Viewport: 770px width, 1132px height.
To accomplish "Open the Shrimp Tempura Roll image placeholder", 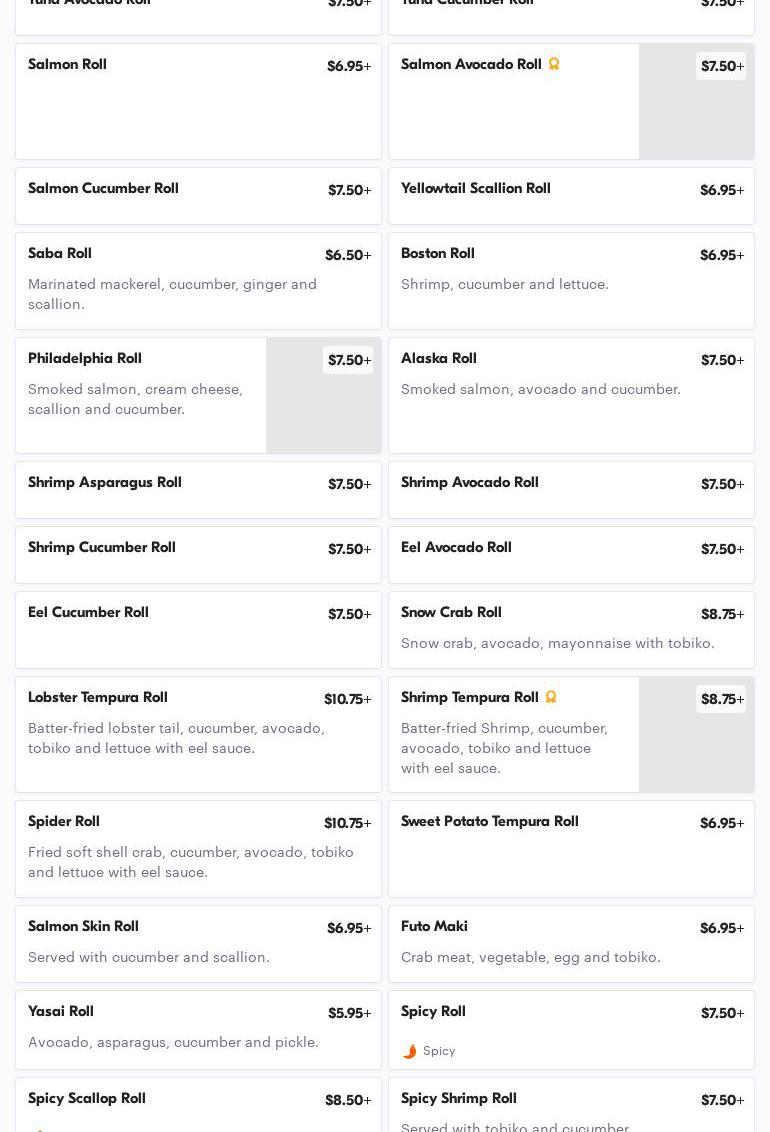I will (696, 746).
